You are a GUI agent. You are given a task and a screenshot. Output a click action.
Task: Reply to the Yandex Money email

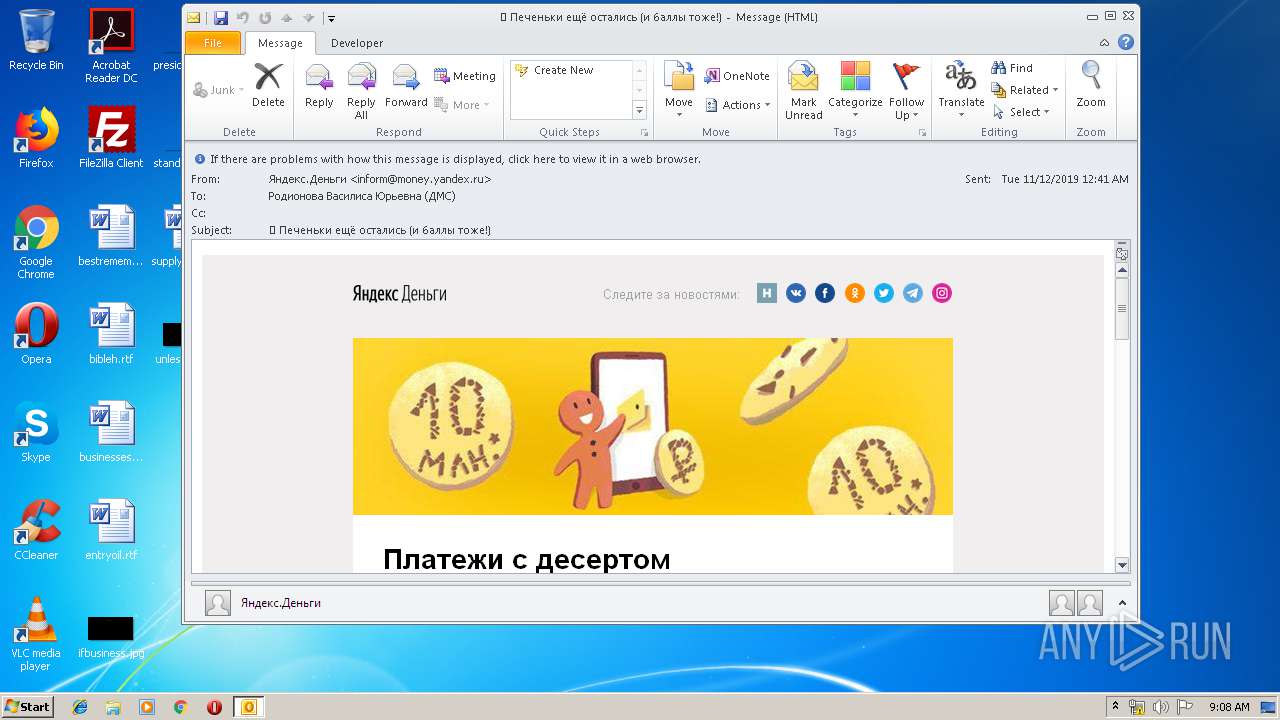click(319, 87)
